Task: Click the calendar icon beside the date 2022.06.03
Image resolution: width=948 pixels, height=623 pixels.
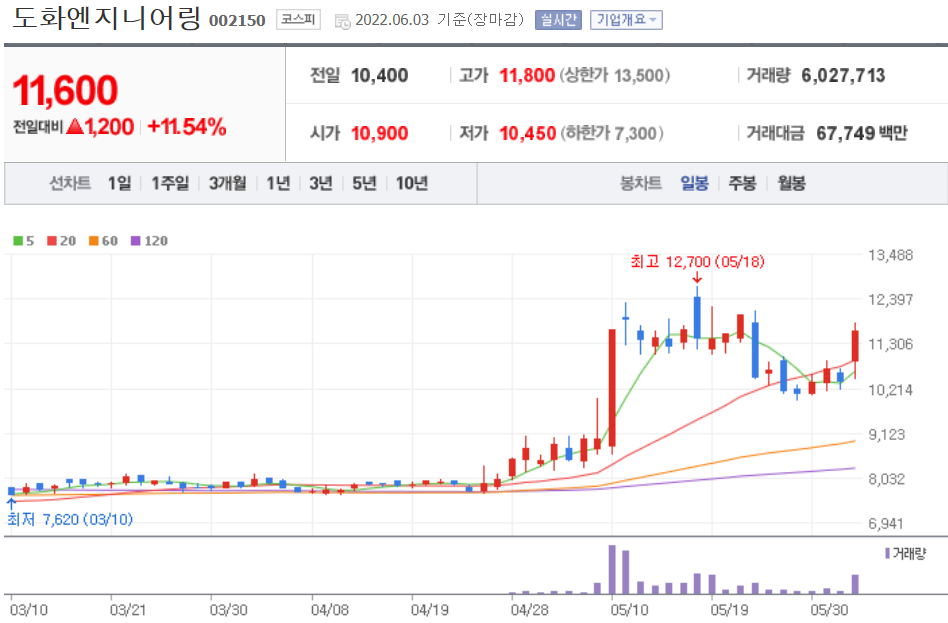Action: 343,22
